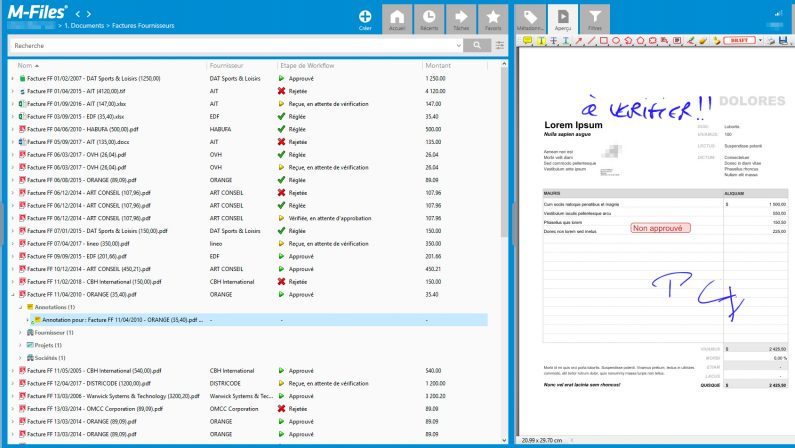The image size is (795, 448).
Task: Open advanced search options icon
Action: [x=499, y=45]
